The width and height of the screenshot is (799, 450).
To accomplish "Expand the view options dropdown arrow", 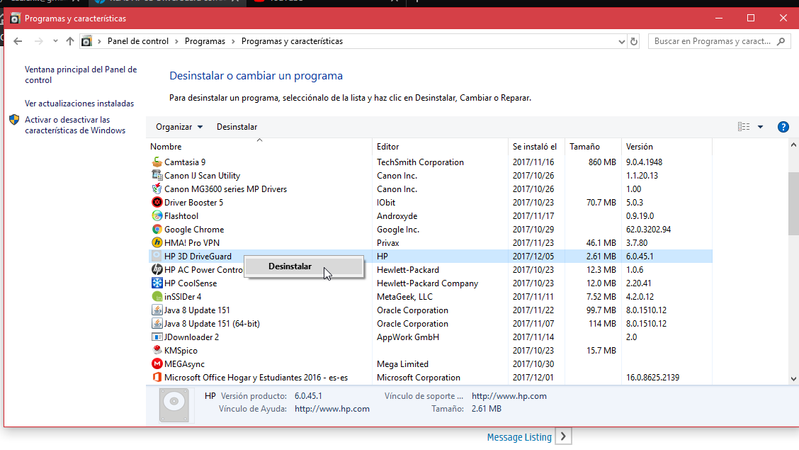I will pyautogui.click(x=760, y=127).
